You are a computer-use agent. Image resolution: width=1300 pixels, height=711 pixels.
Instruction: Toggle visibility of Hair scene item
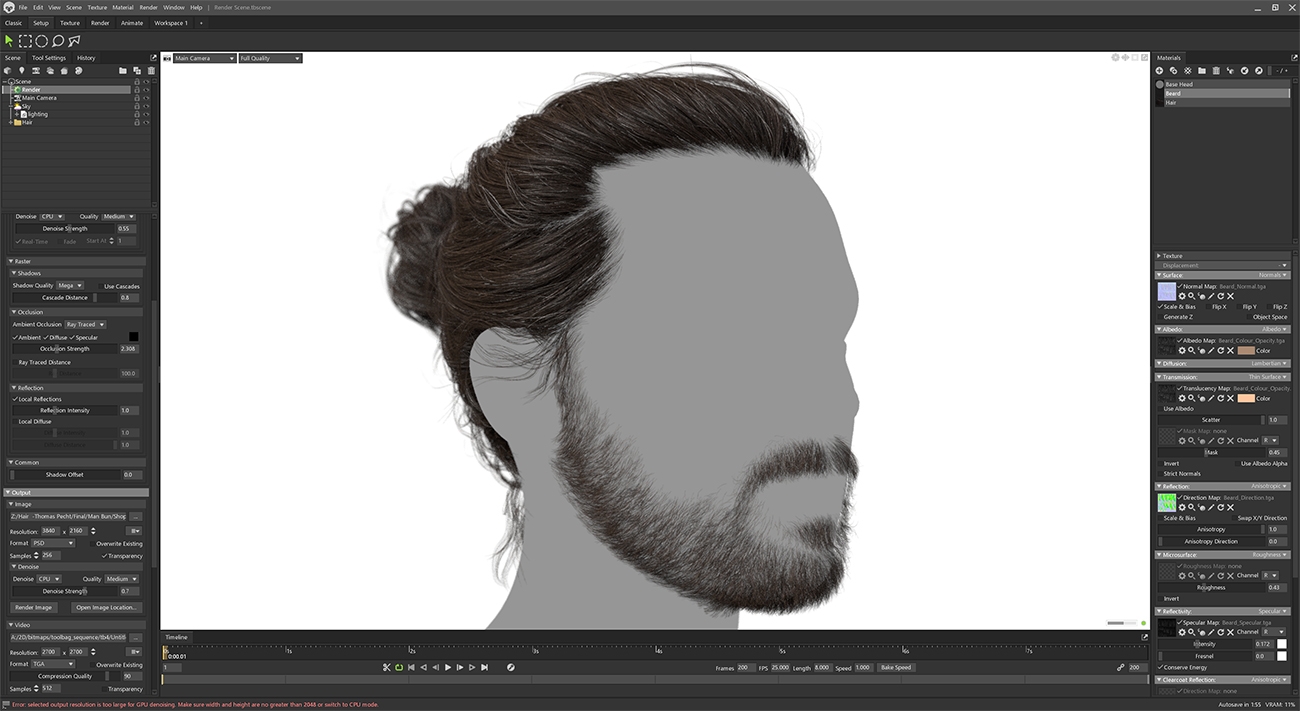click(146, 122)
